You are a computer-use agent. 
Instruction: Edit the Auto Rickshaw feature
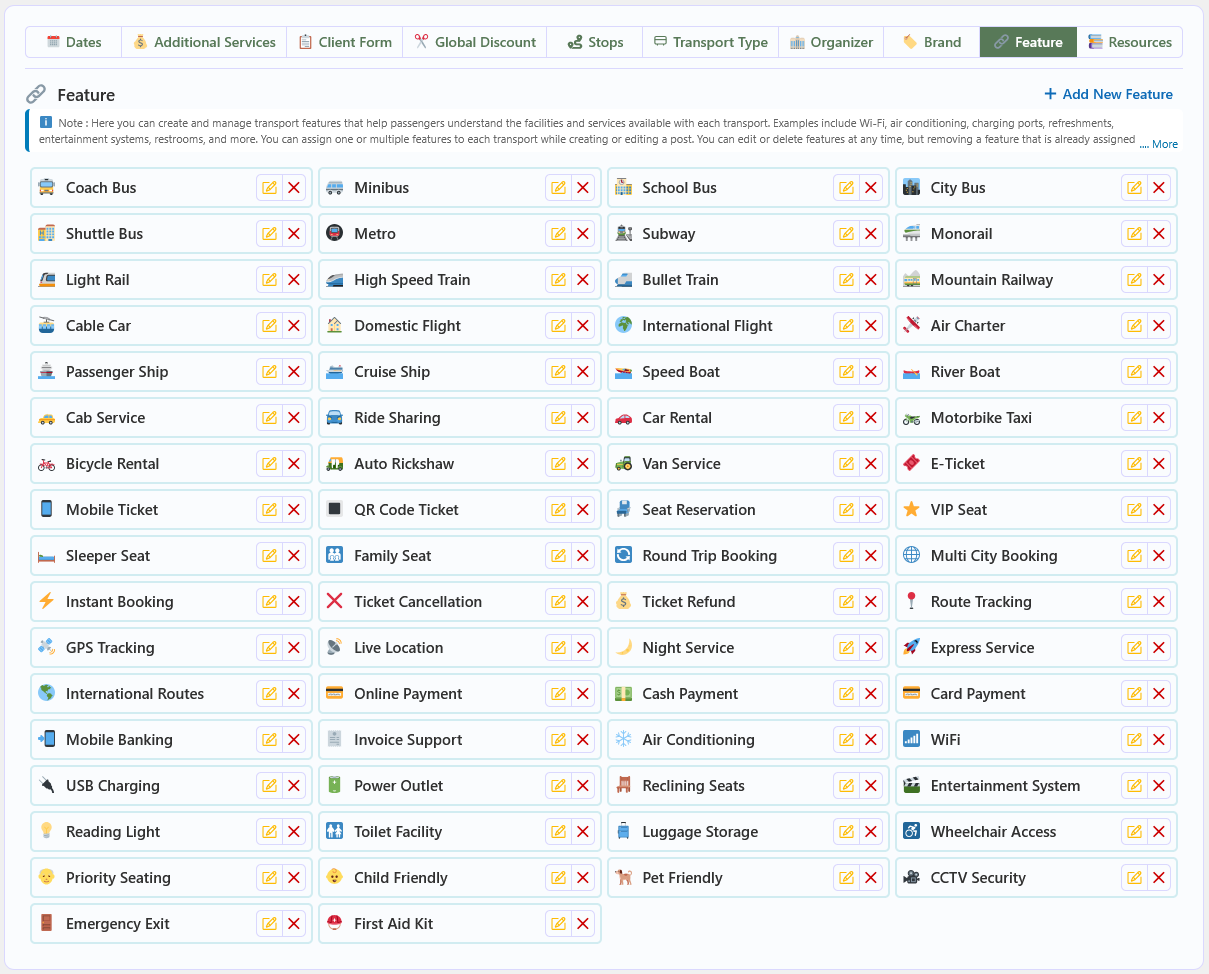558,464
